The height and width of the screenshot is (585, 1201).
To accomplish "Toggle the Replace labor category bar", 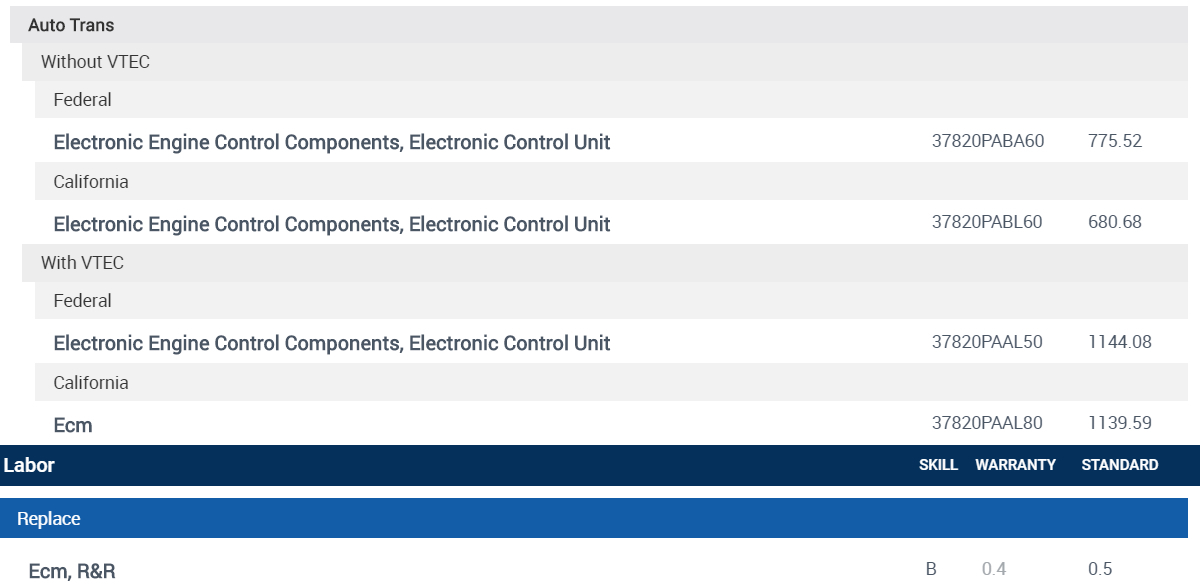I will coord(49,519).
